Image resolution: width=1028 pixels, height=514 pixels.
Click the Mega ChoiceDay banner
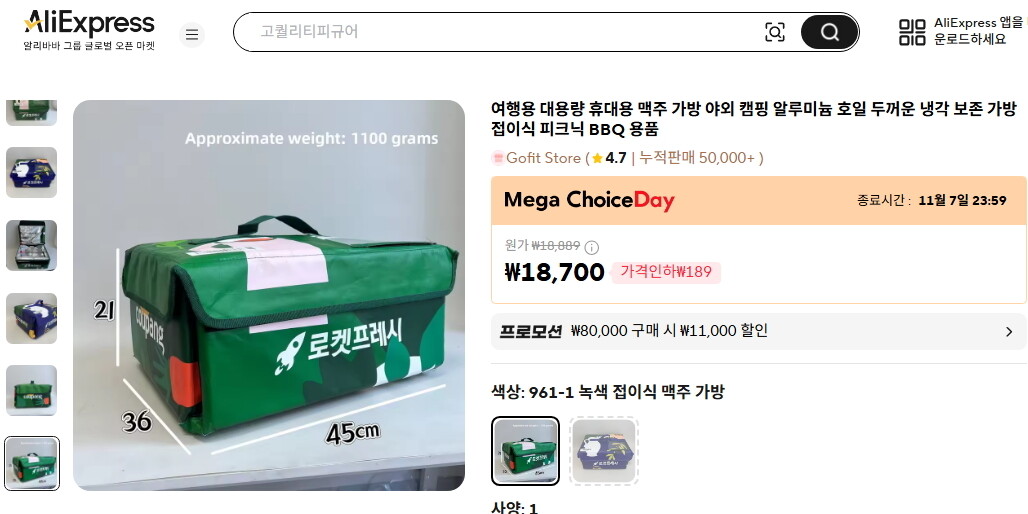(759, 201)
